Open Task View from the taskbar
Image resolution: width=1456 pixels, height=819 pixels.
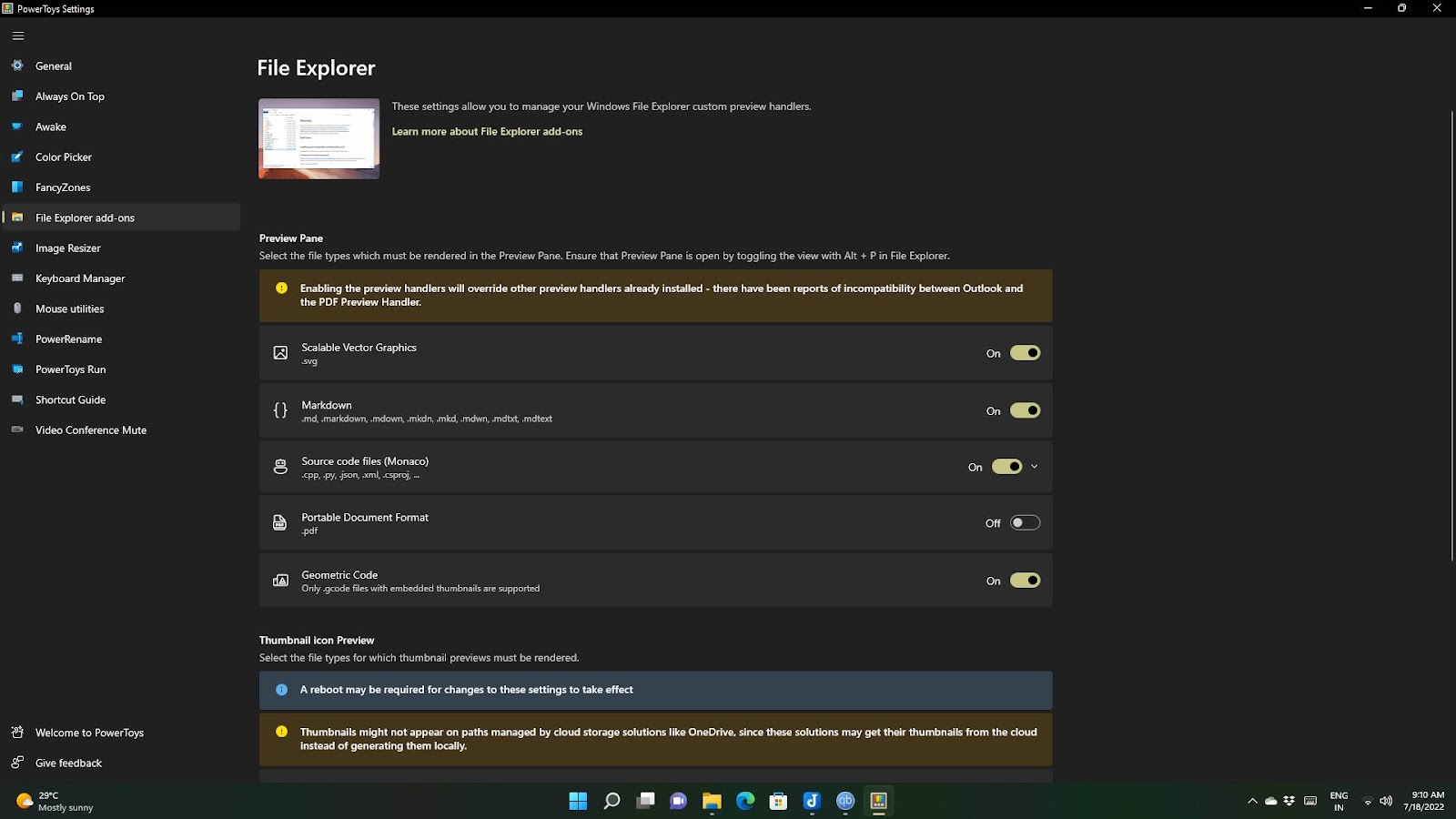click(645, 801)
